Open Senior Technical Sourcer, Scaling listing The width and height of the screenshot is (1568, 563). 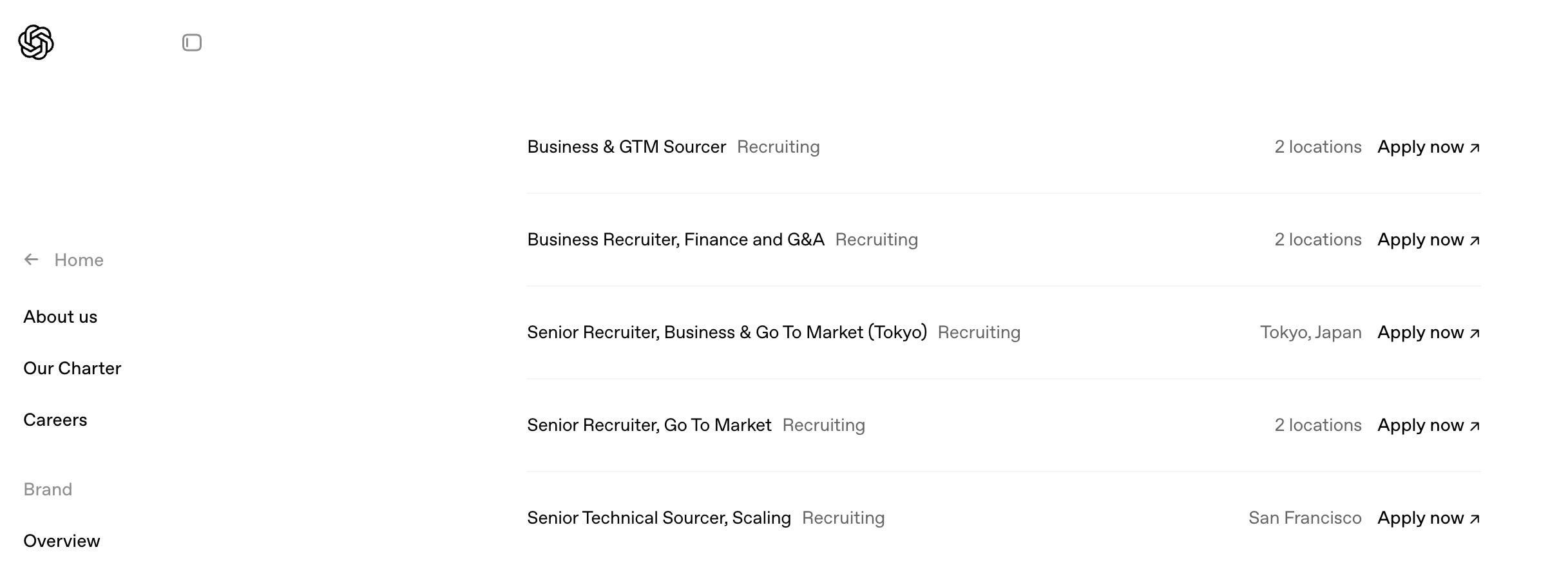(x=659, y=518)
